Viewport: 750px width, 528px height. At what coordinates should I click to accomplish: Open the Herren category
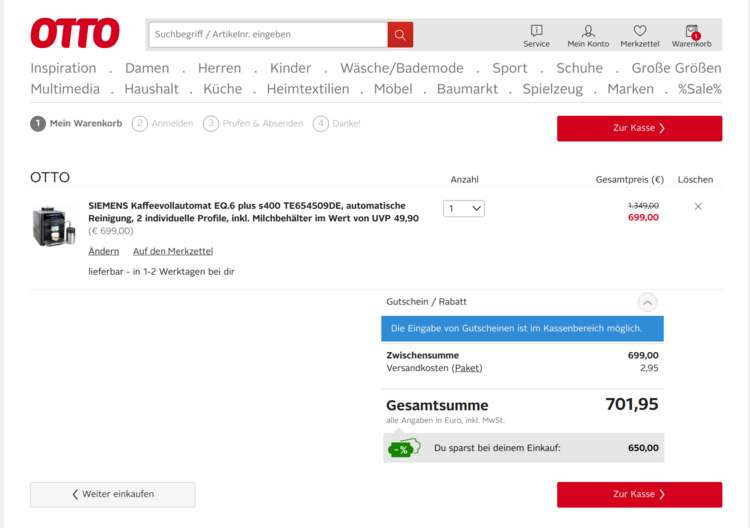[220, 68]
